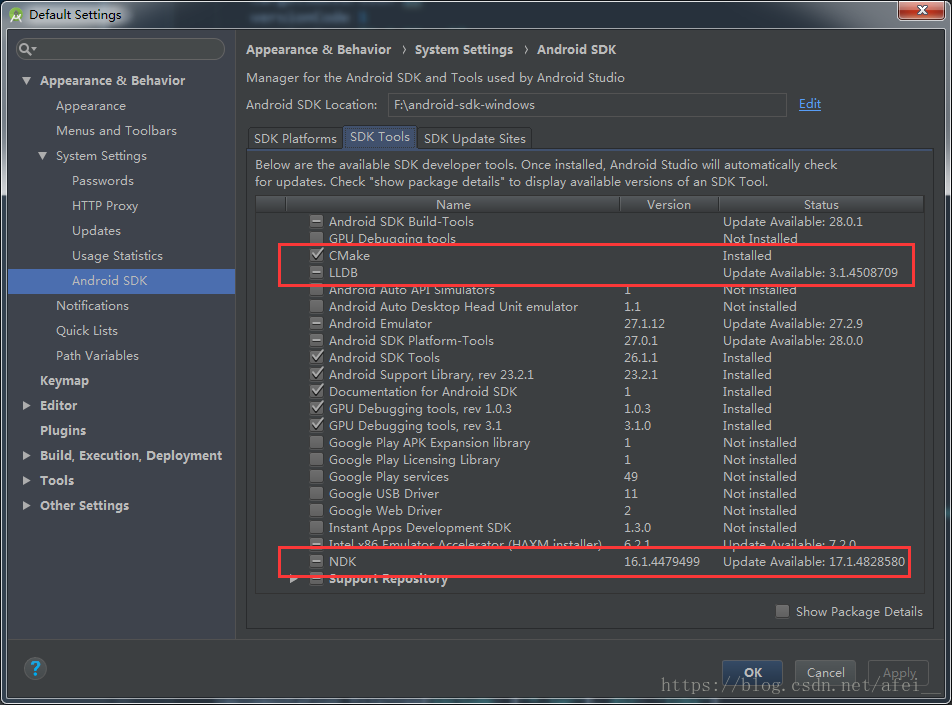Screen dimensions: 952x705
Task: Open the Plugins settings
Action: pyautogui.click(x=63, y=431)
